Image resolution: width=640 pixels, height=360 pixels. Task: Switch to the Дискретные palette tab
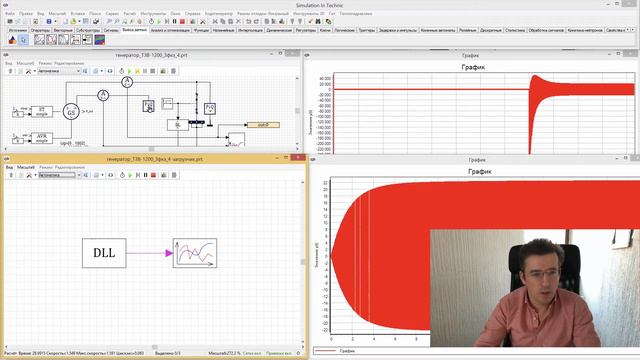pyautogui.click(x=490, y=30)
